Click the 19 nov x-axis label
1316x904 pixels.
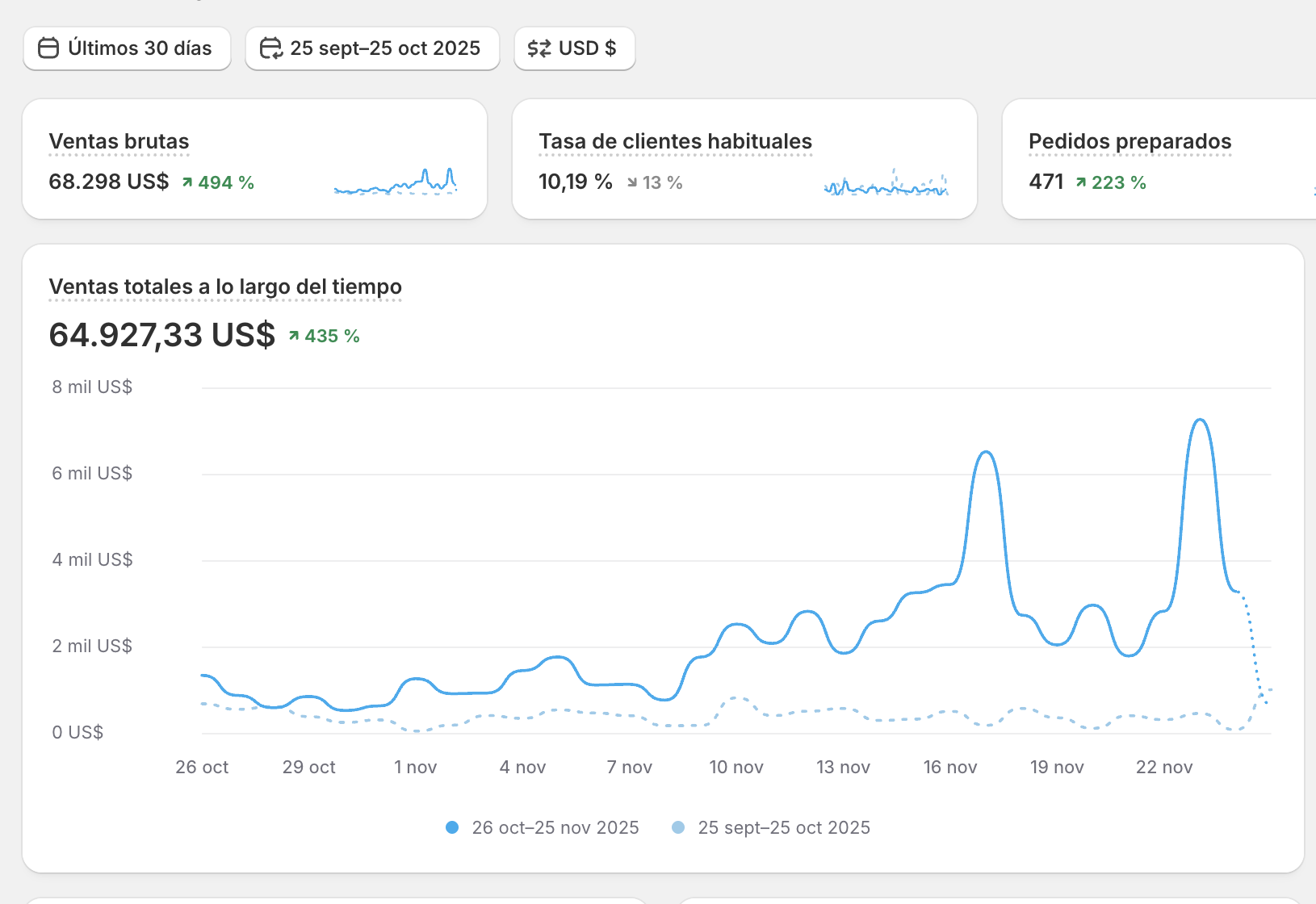pyautogui.click(x=1057, y=768)
